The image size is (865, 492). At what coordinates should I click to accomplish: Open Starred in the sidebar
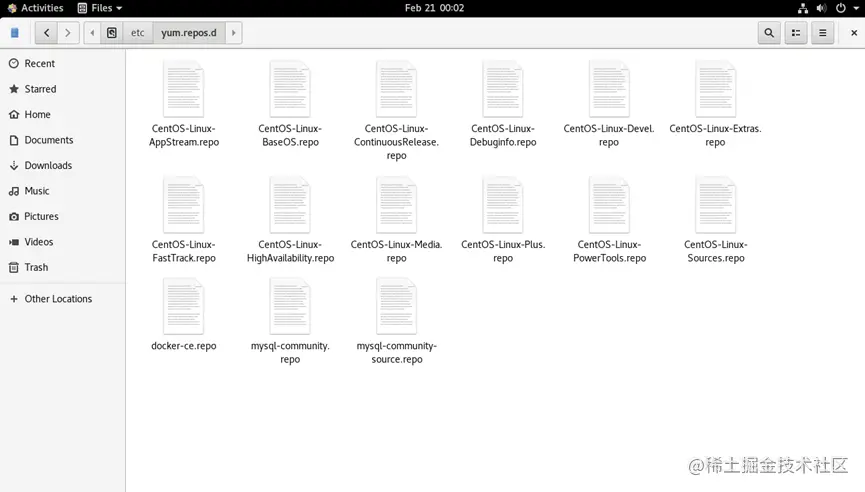tap(62, 89)
